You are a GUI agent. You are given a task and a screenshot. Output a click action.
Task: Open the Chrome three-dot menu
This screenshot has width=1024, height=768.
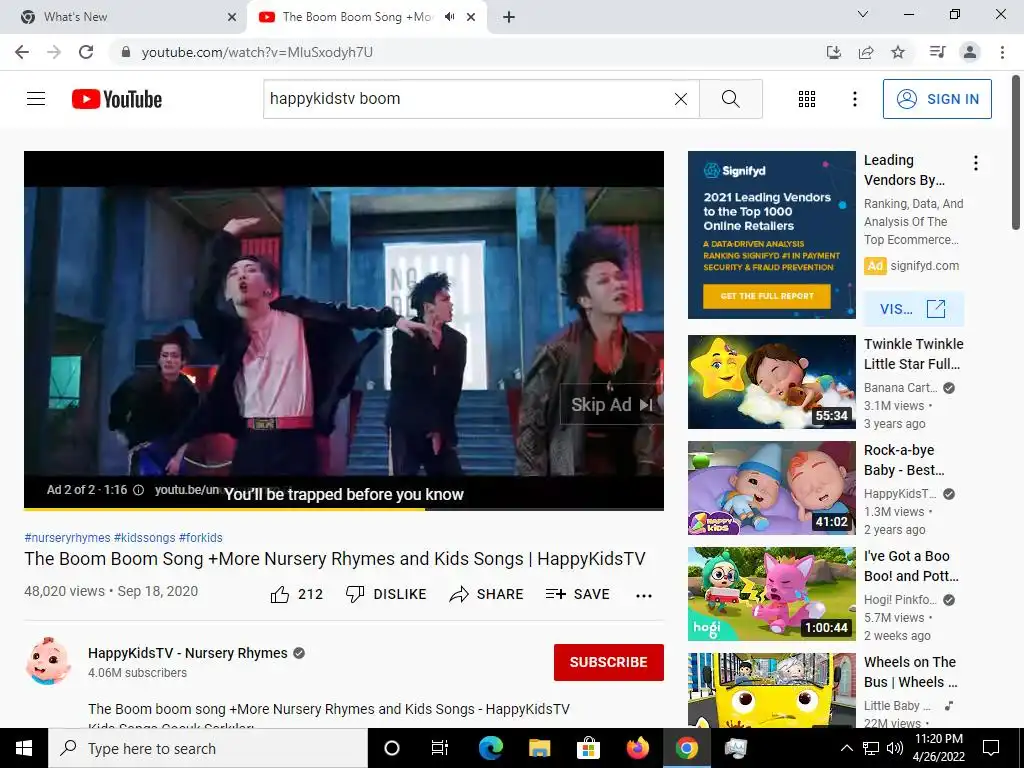1002,52
